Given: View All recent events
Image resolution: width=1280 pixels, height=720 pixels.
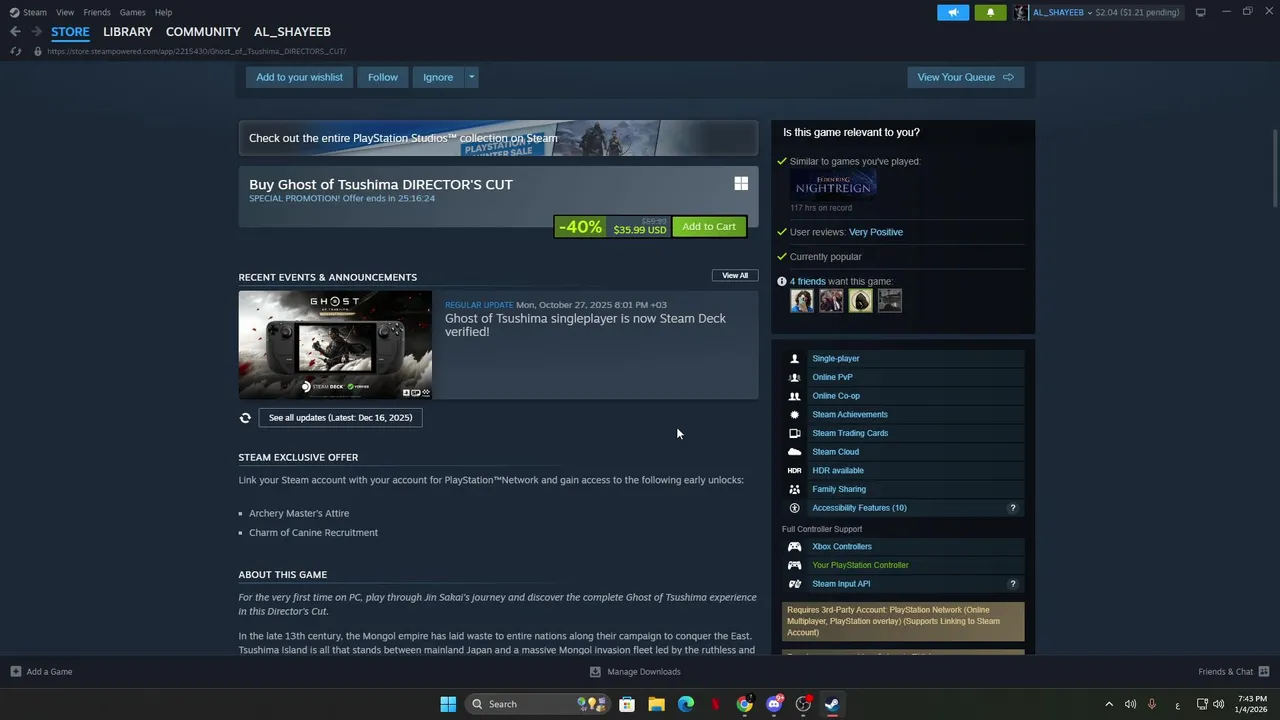Looking at the screenshot, I should (x=735, y=275).
